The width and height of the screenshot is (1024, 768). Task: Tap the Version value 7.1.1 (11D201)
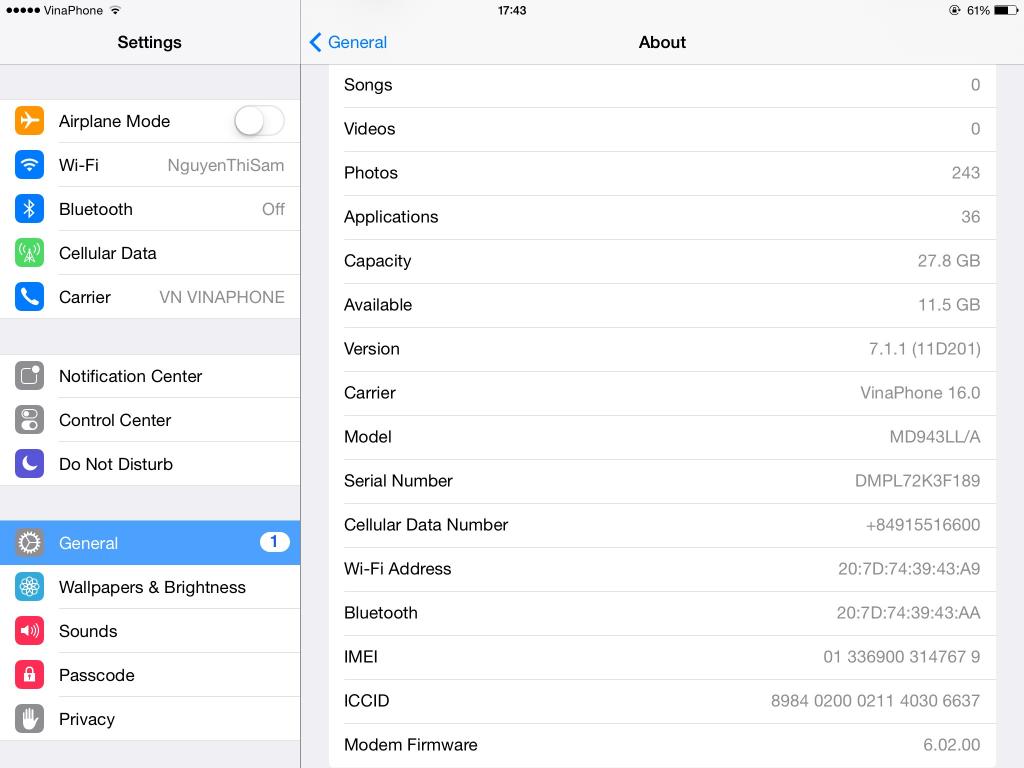point(925,349)
